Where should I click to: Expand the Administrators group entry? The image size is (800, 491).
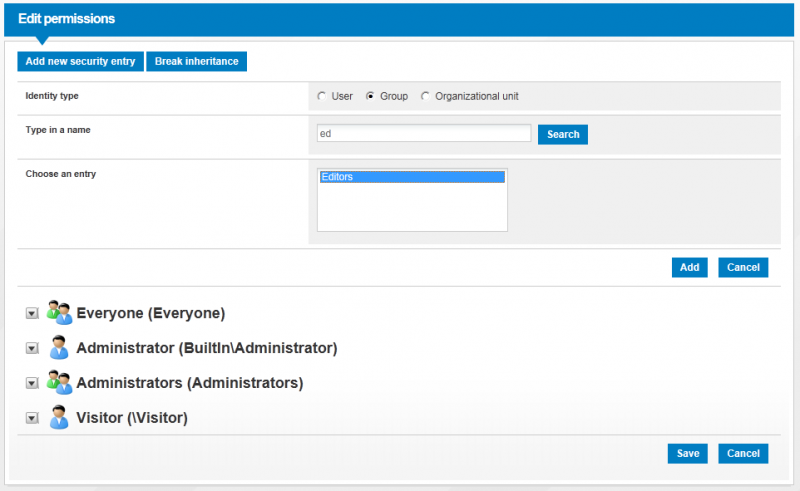pyautogui.click(x=32, y=383)
